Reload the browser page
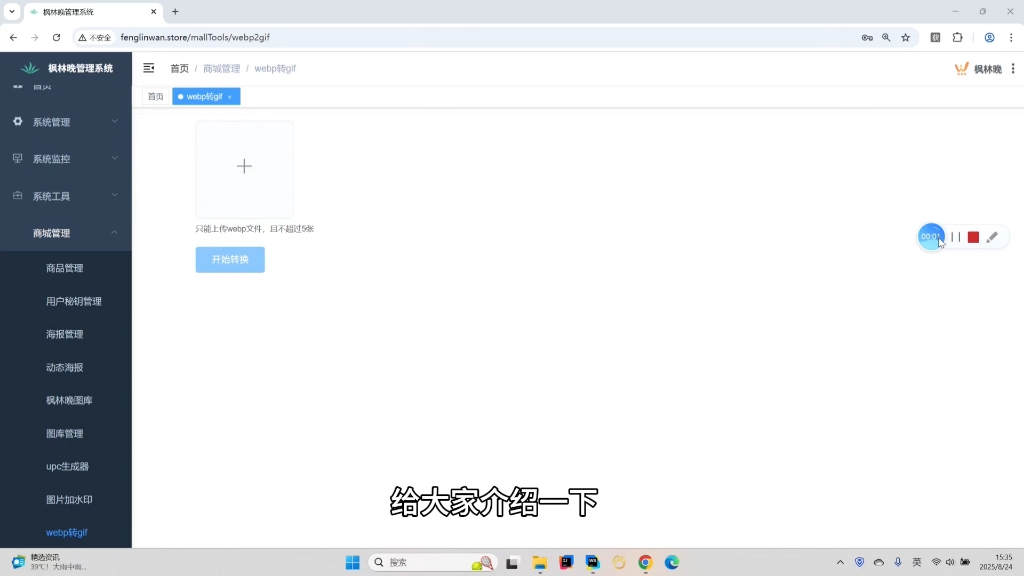 pos(56,37)
